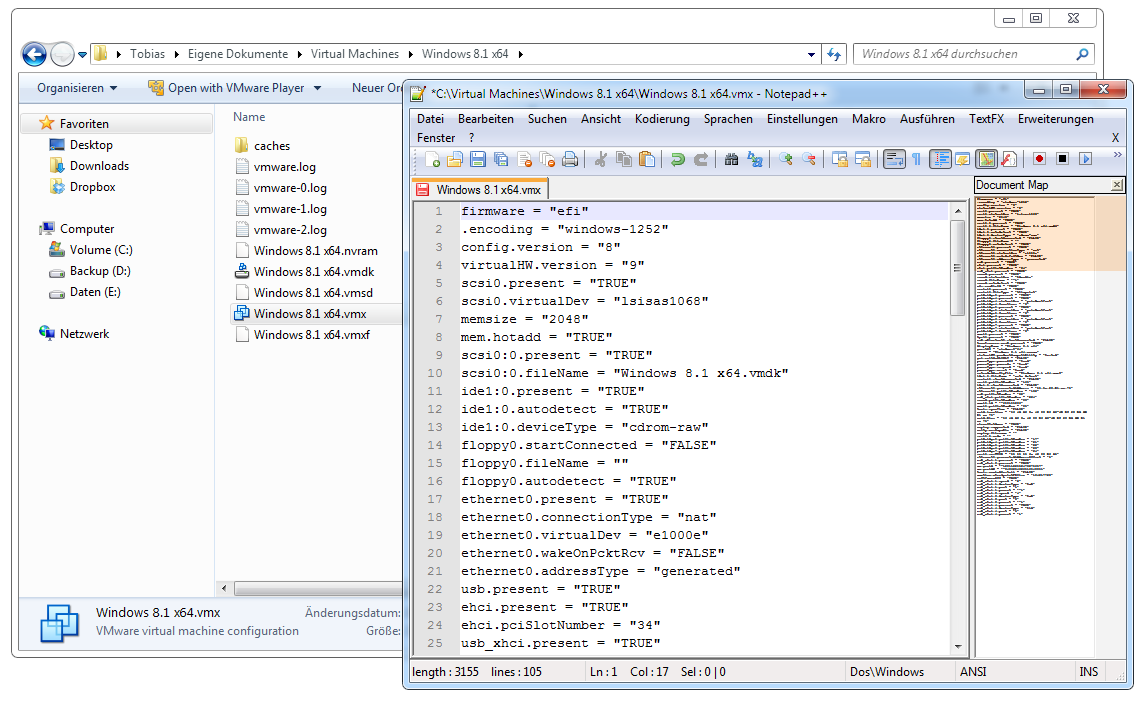Click the Neuer Ordner button in Explorer
Screen dimensions: 1143x701
point(376,87)
